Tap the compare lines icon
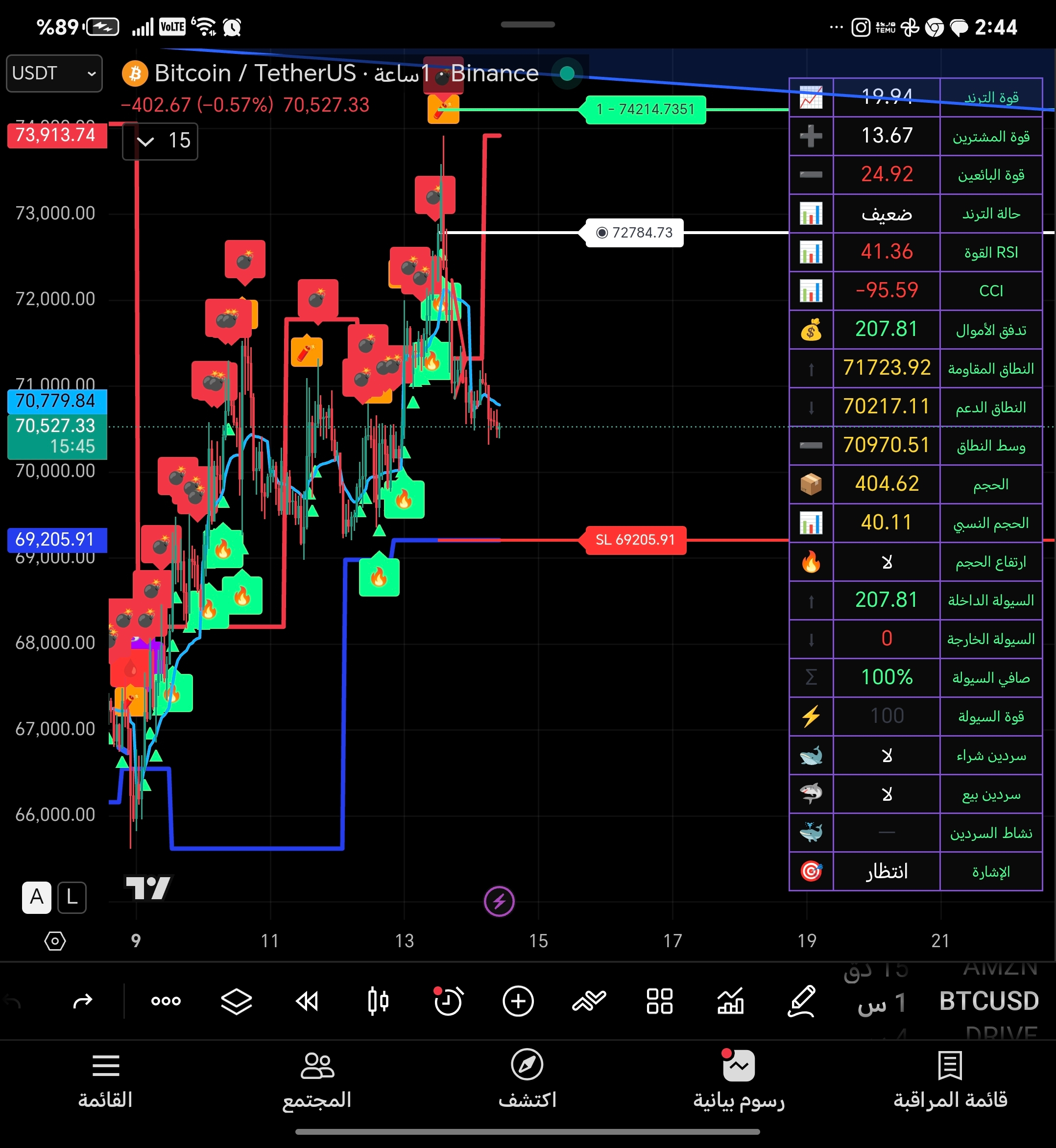Viewport: 1056px width, 1148px height. click(589, 1001)
